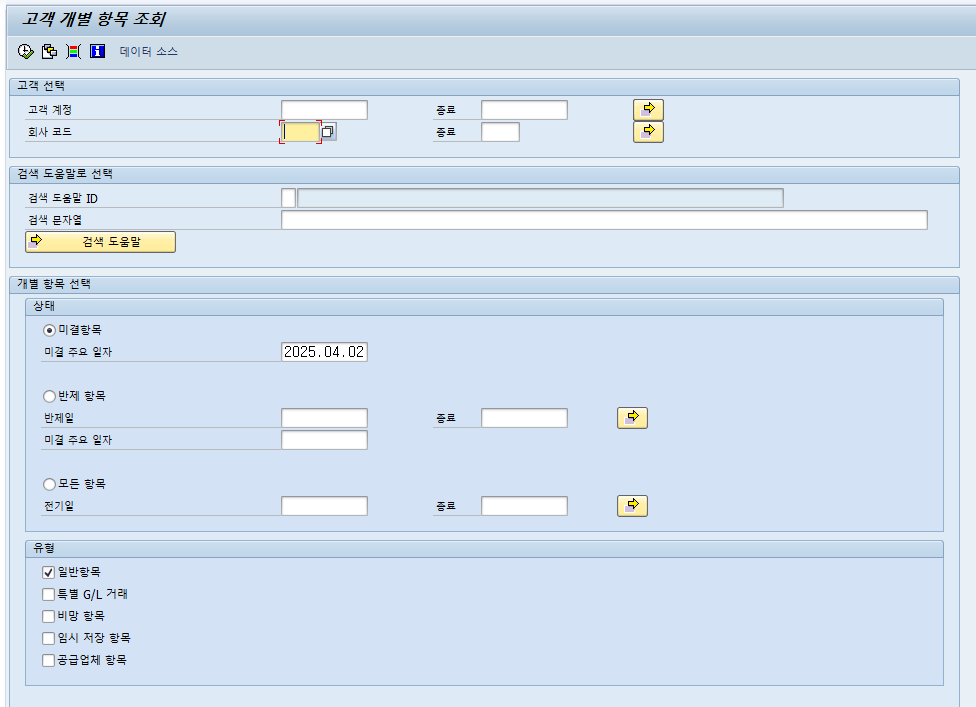Open multiple selection for 전기일
The image size is (976, 707).
click(x=632, y=506)
